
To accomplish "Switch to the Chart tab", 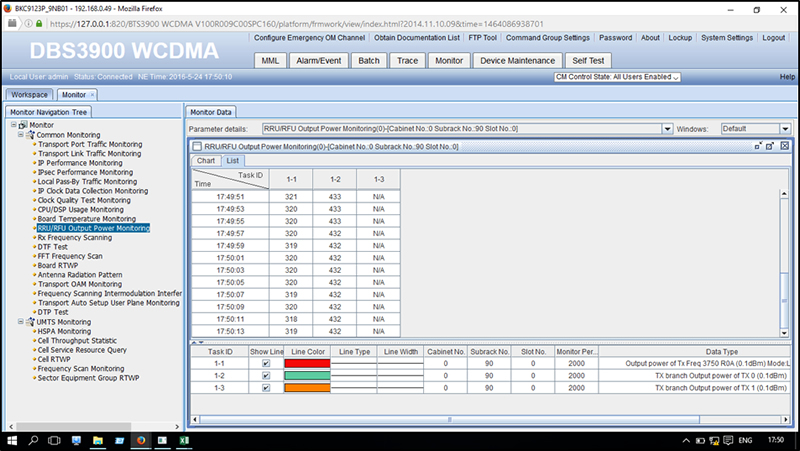I will click(206, 161).
